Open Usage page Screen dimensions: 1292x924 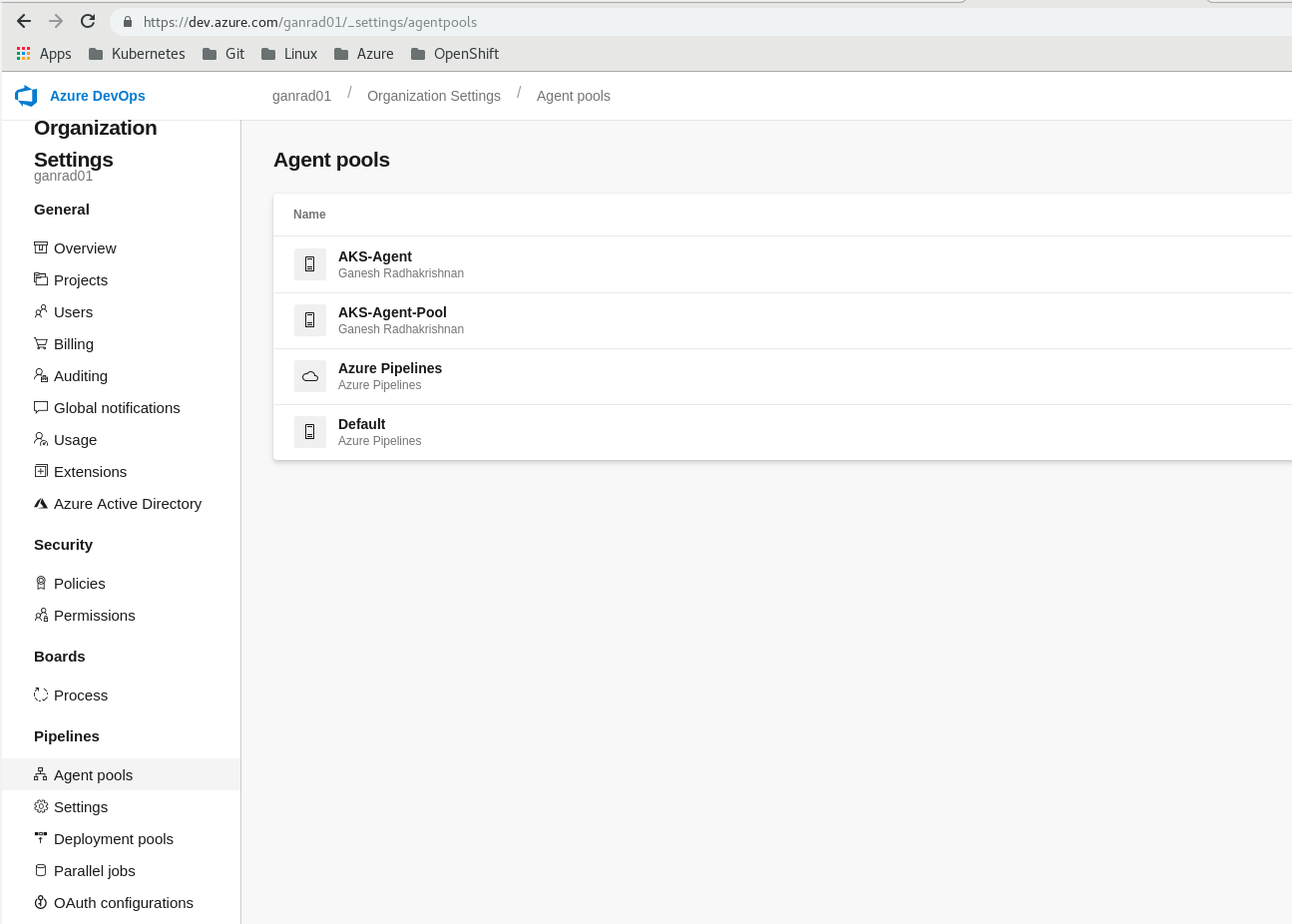click(75, 440)
